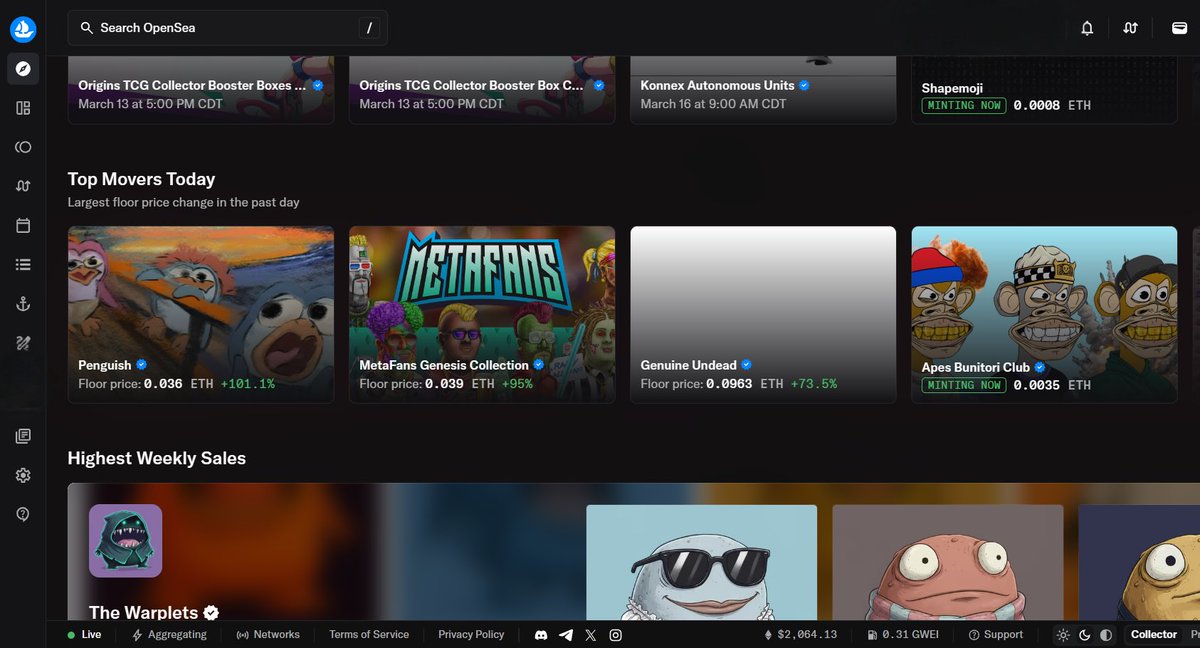Open the Rewards anchor icon in sidebar
This screenshot has height=648, width=1200.
click(23, 304)
